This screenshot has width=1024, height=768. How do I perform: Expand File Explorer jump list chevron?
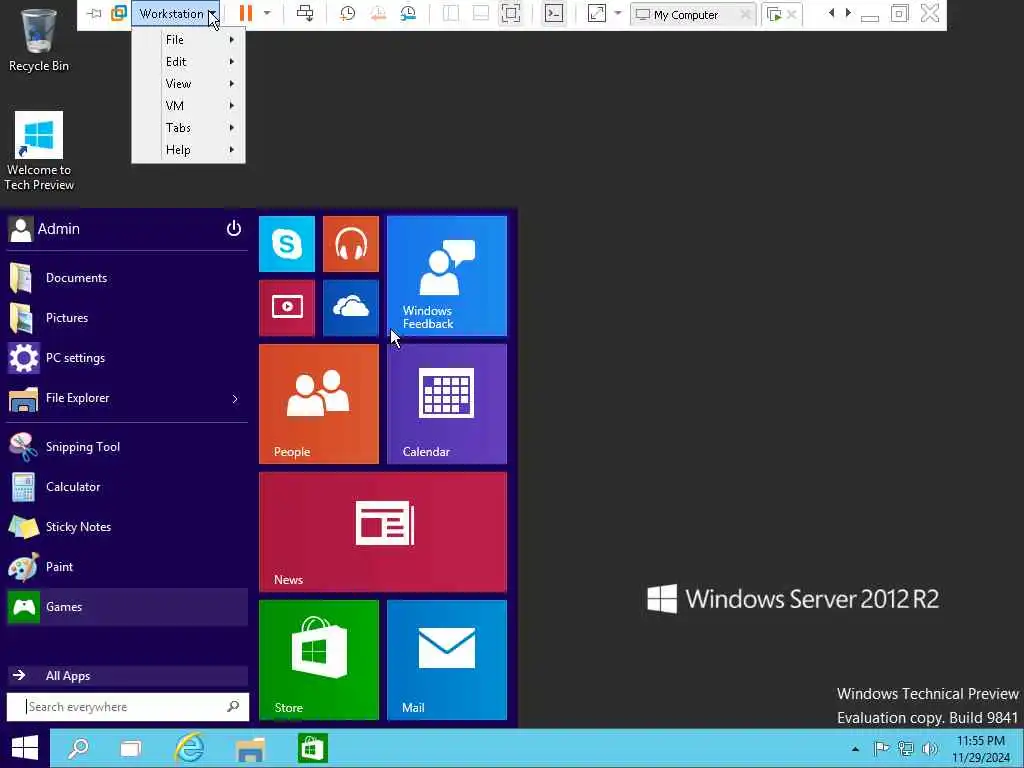click(235, 398)
